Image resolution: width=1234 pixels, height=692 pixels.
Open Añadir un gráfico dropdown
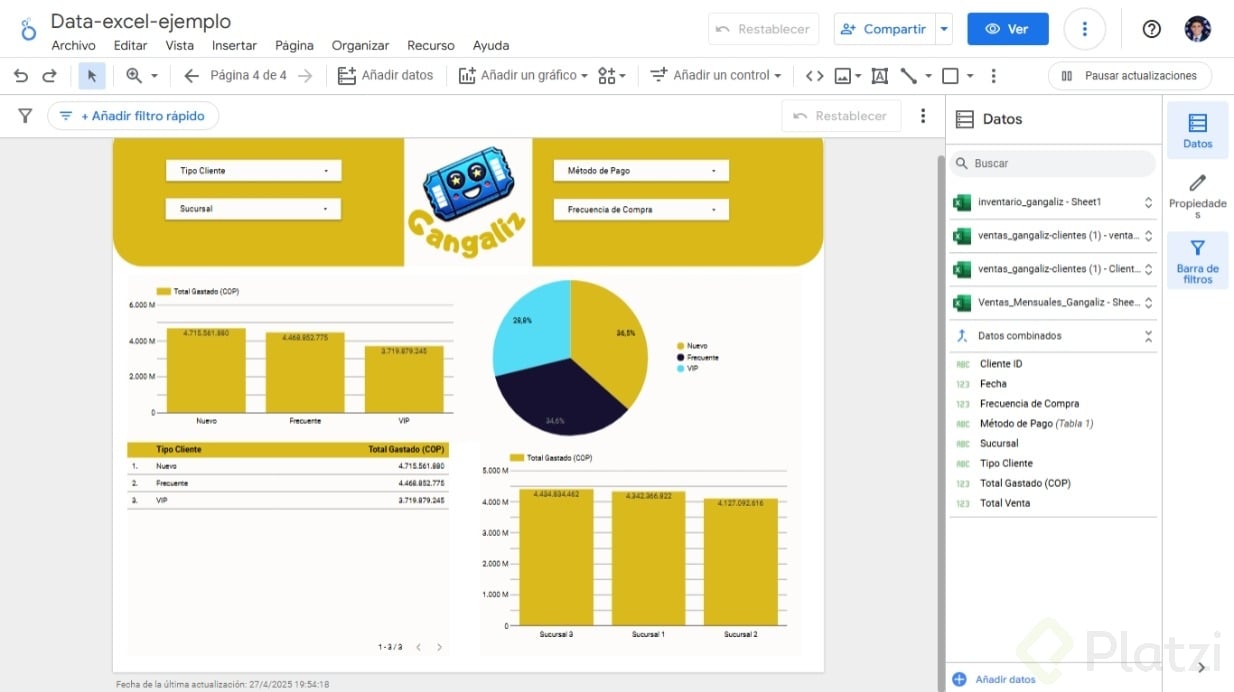coord(523,76)
